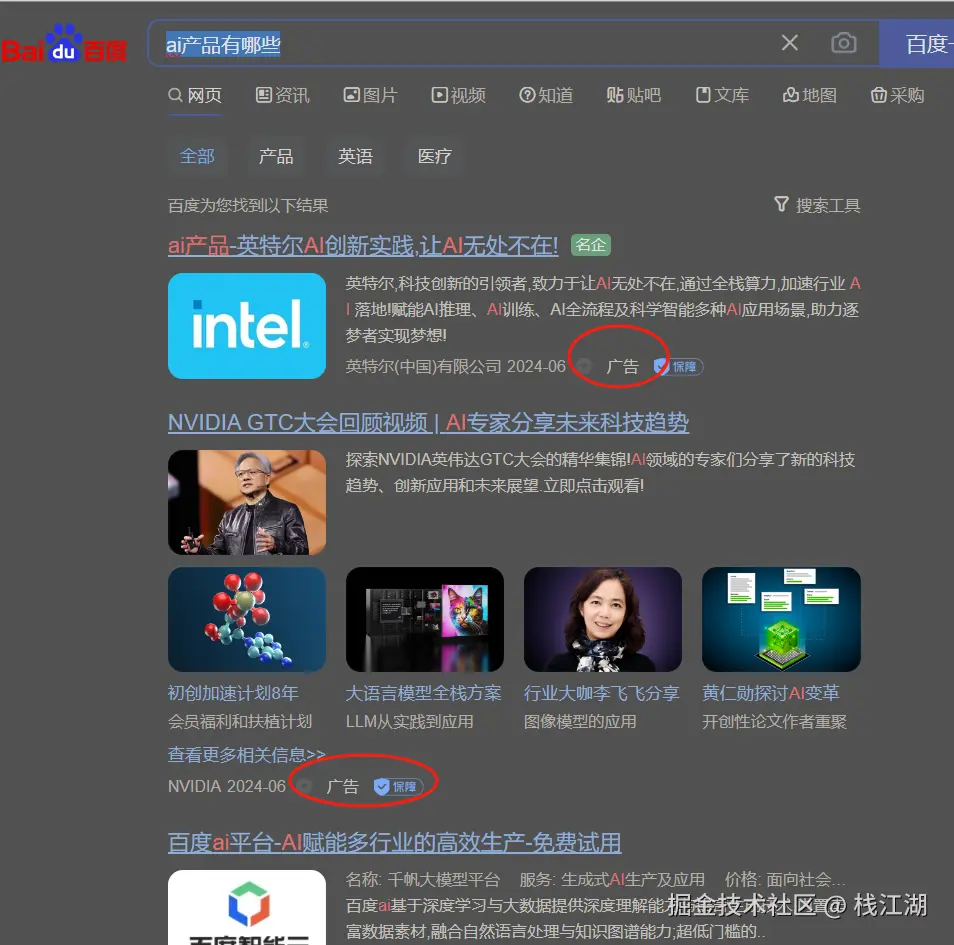
Task: Click LLM从实践到应用 caption
Action: tap(409, 722)
